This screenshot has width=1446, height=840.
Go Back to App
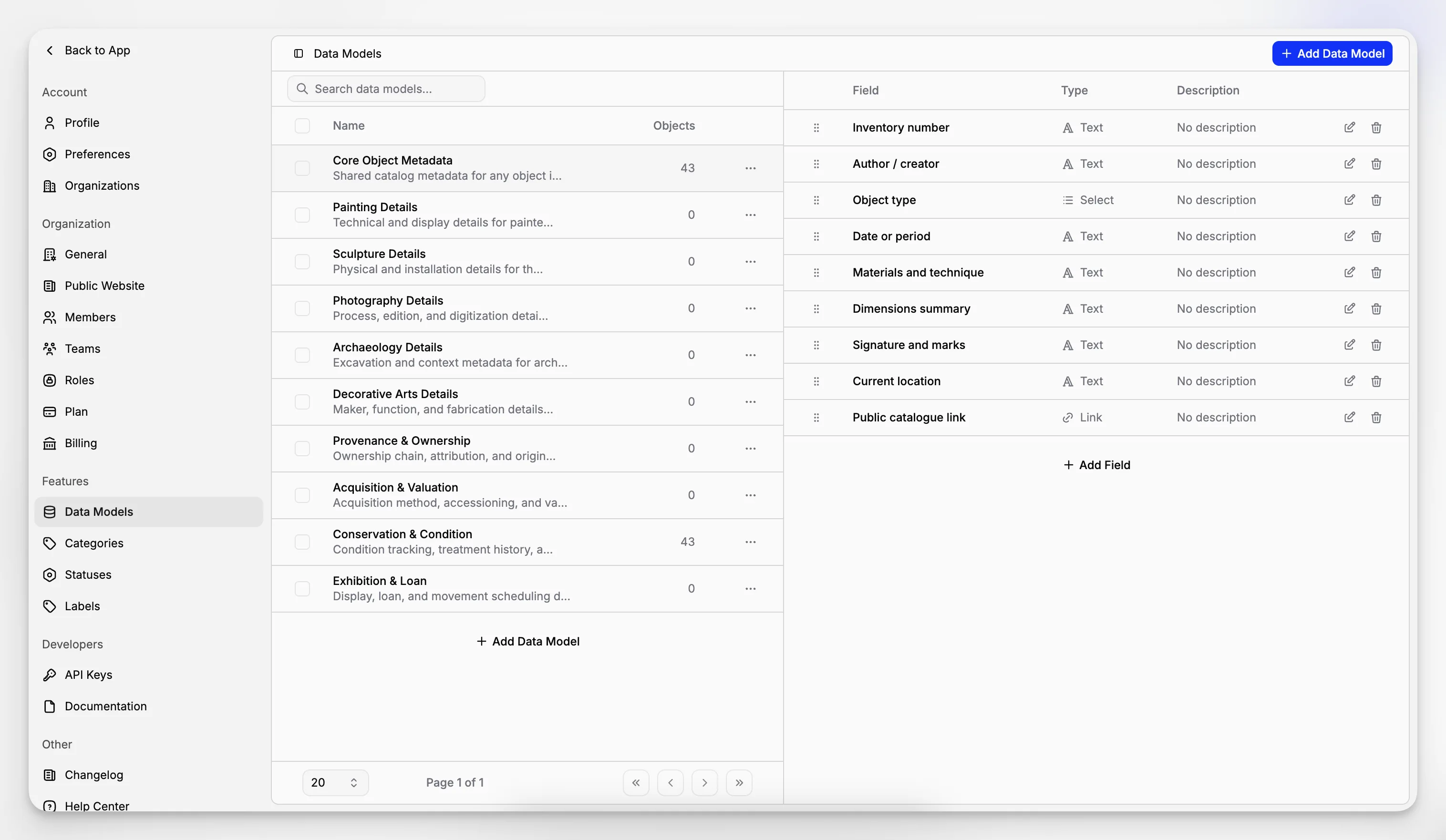88,51
